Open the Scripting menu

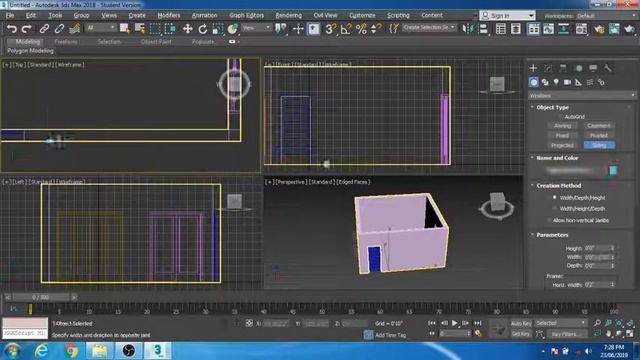[x=398, y=15]
